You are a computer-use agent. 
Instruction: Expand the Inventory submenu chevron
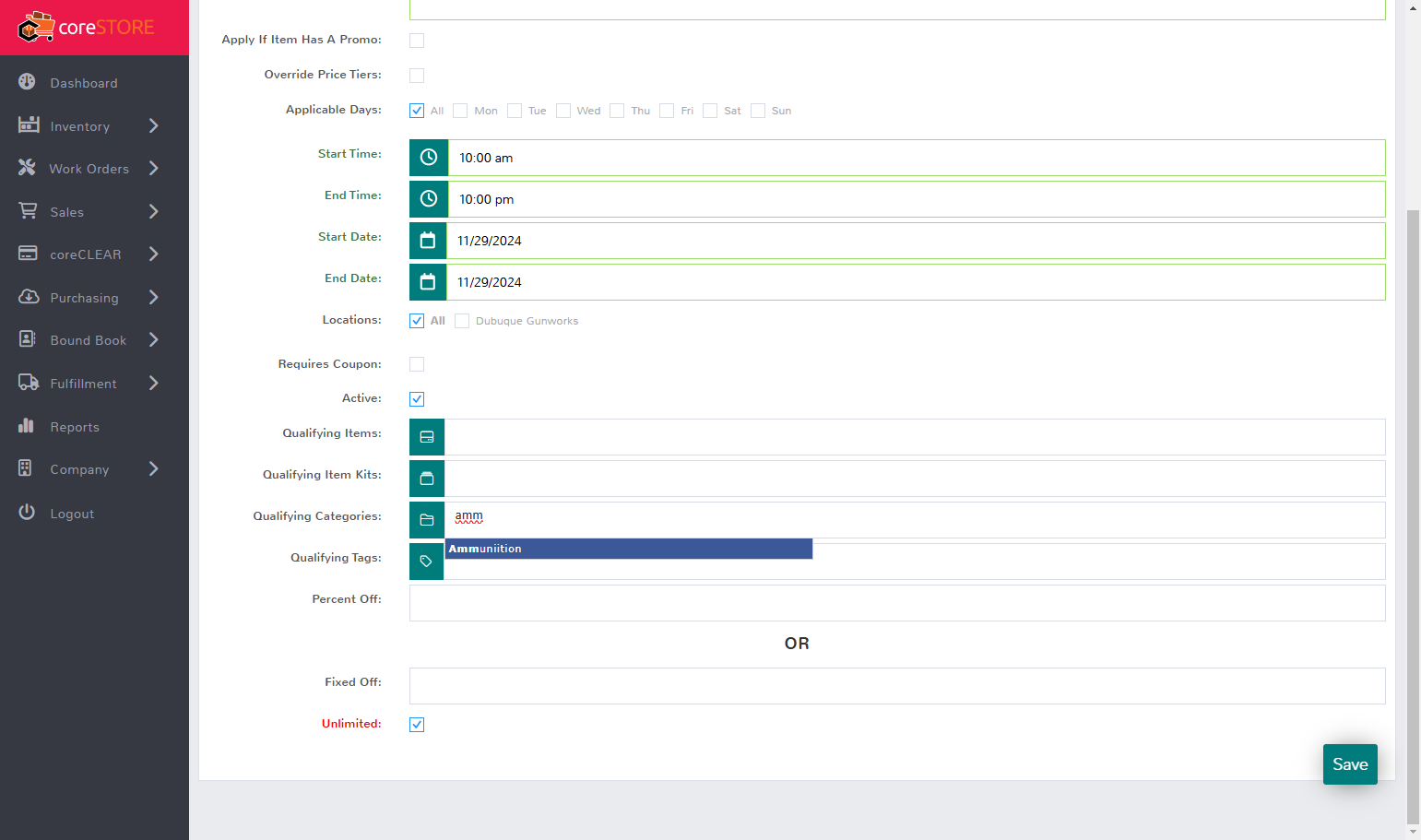click(x=154, y=125)
